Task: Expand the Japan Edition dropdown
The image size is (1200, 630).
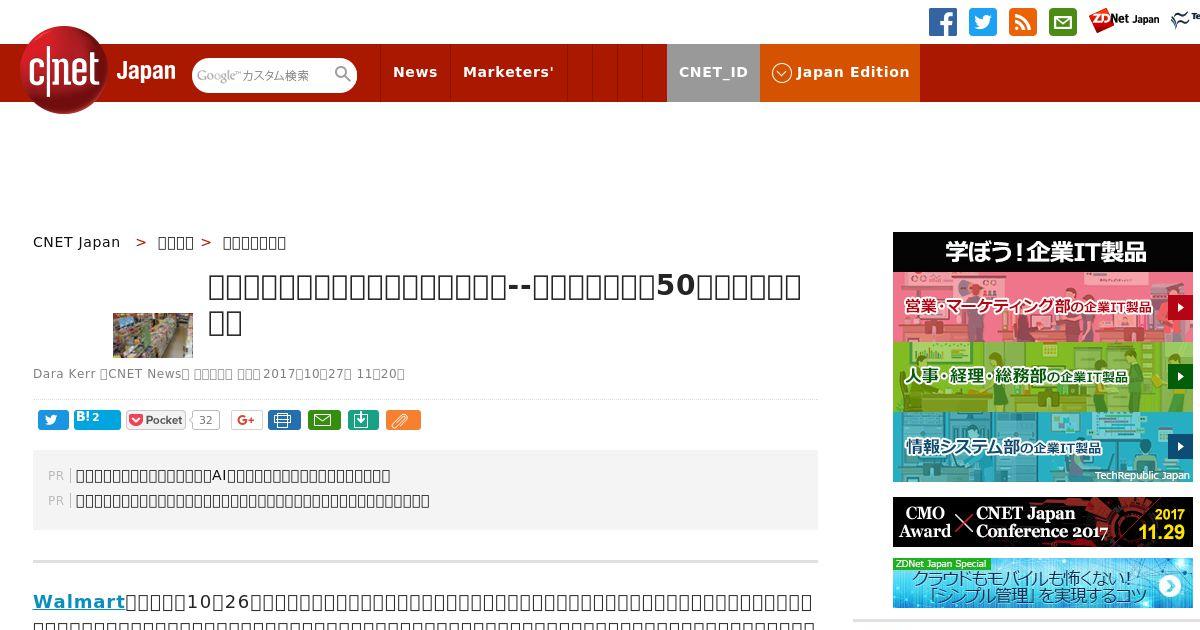Action: 840,72
